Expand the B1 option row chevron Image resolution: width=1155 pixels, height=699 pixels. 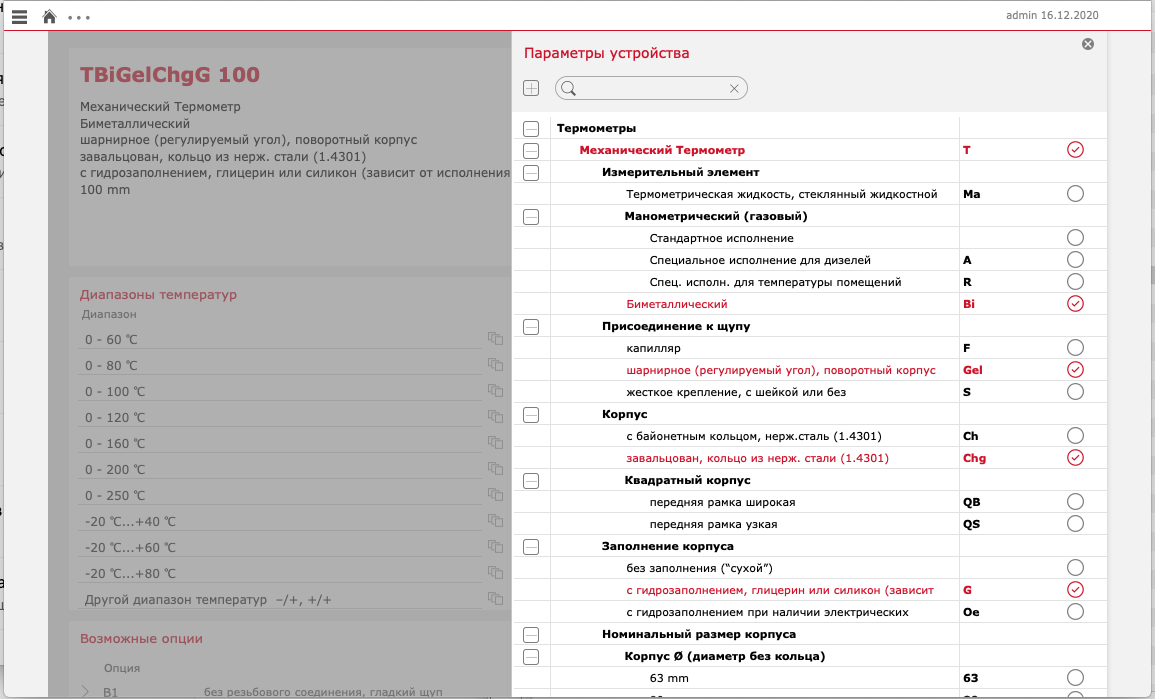85,692
